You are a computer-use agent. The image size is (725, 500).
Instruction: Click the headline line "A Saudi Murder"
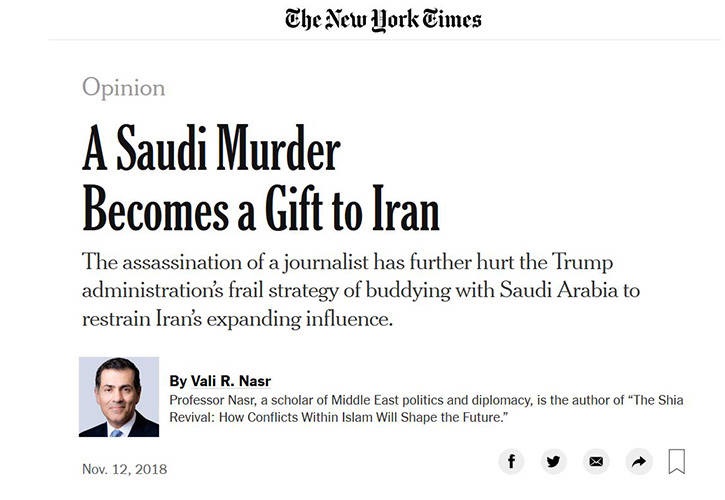pos(211,148)
